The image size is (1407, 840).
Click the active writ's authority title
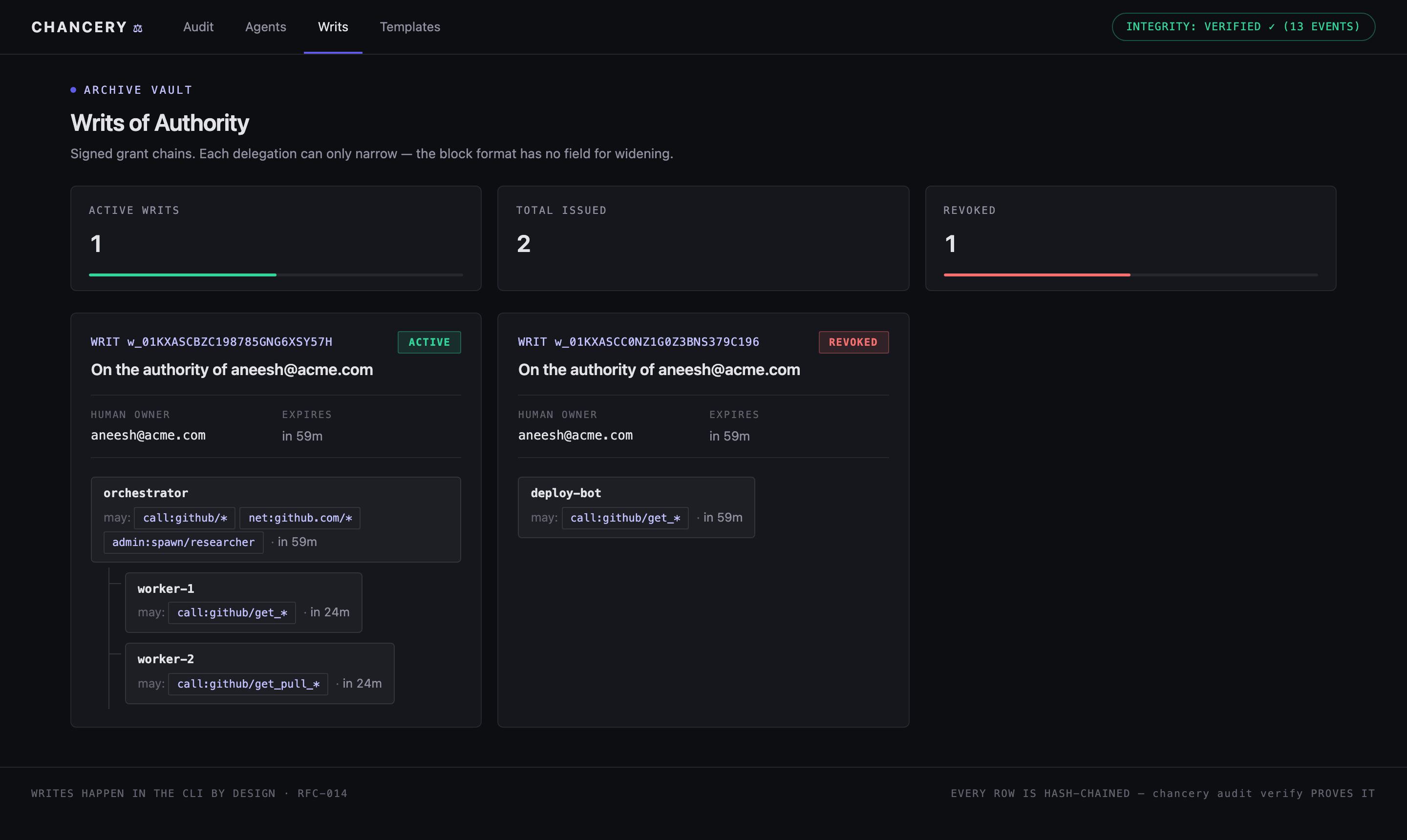[232, 370]
